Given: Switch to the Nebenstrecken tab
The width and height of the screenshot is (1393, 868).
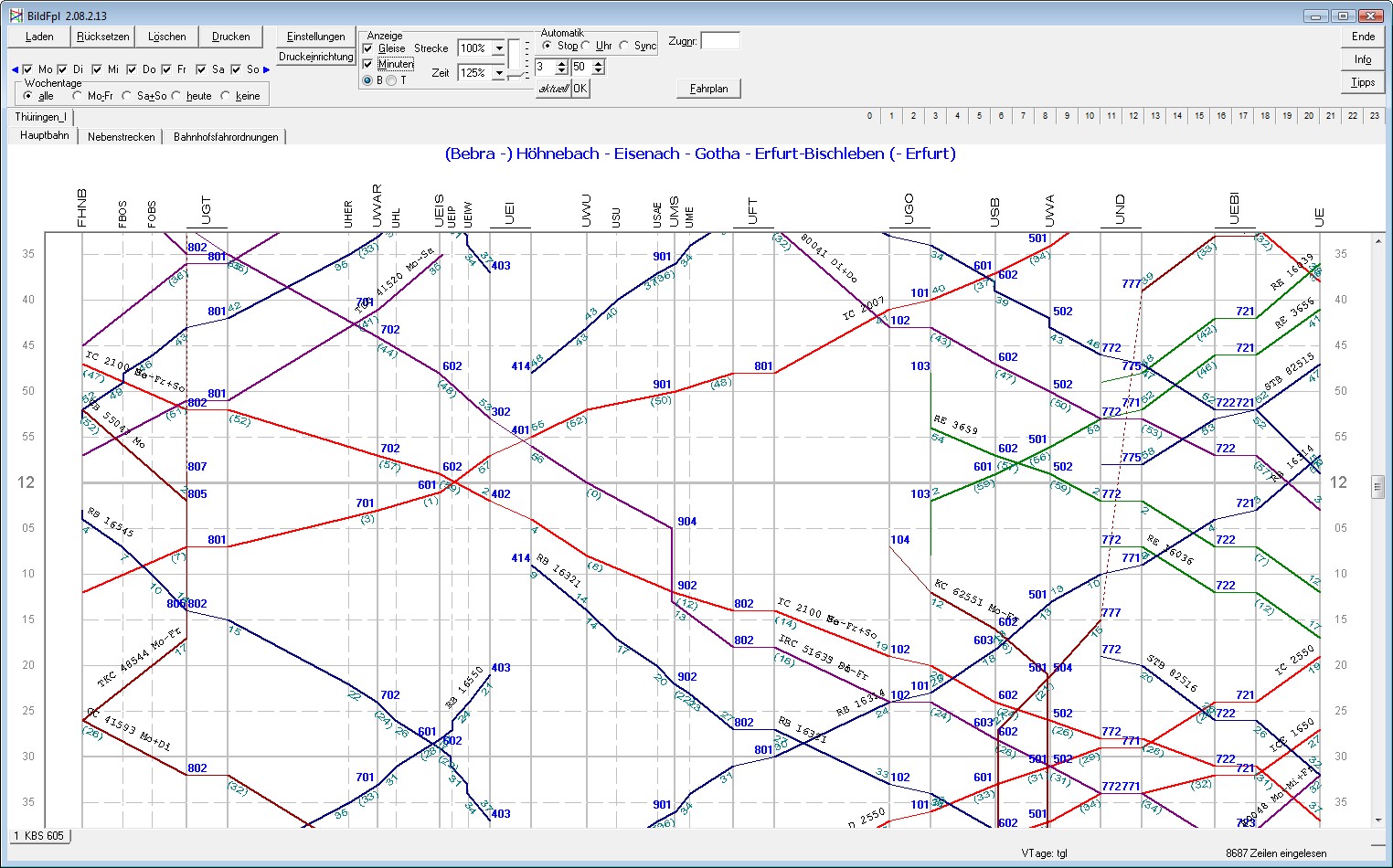Looking at the screenshot, I should click(x=121, y=137).
